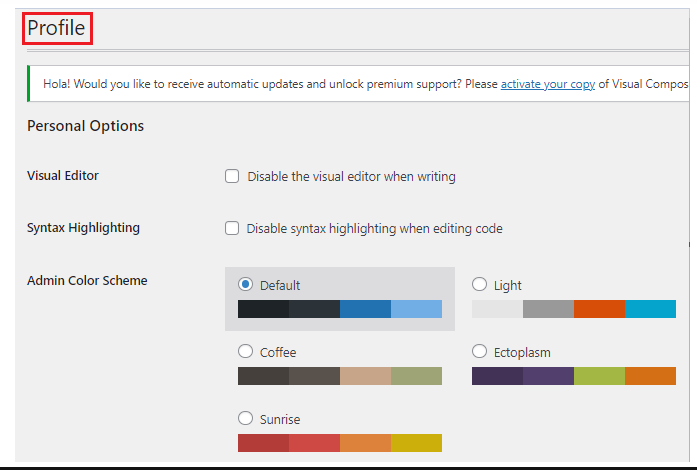Switch to the Sunrise color scheme

click(x=245, y=418)
